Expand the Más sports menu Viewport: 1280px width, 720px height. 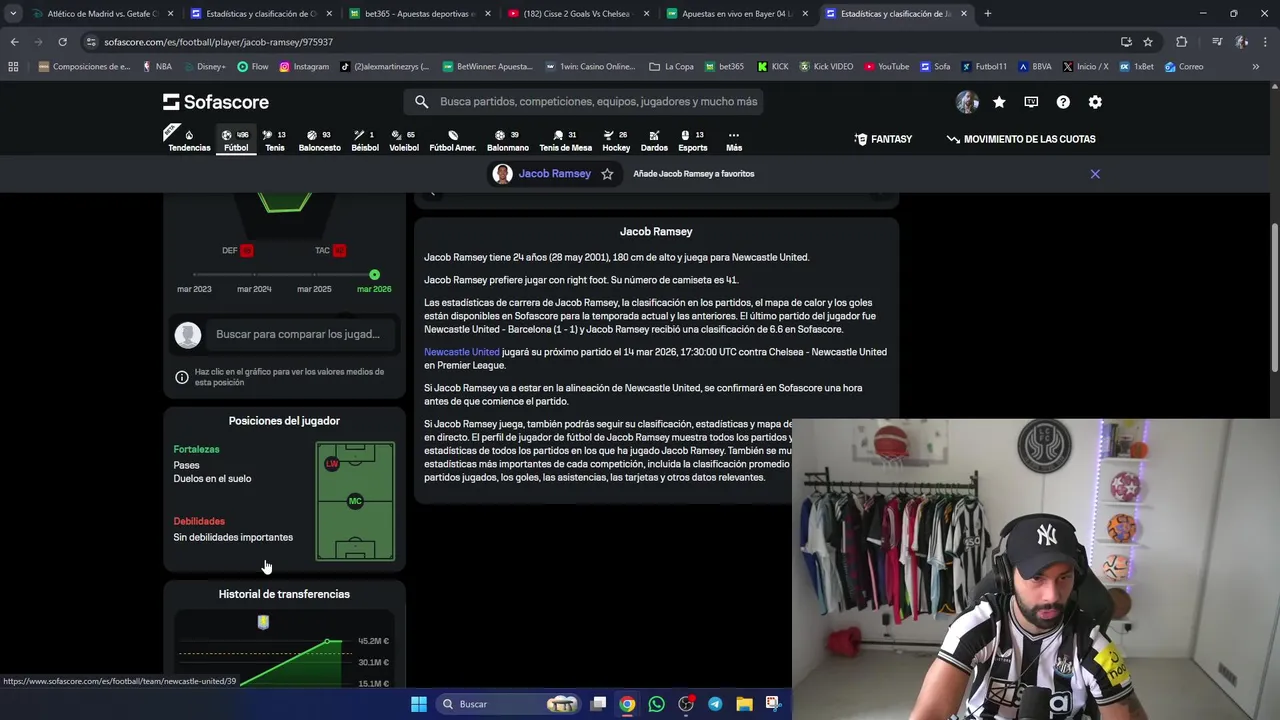(734, 140)
